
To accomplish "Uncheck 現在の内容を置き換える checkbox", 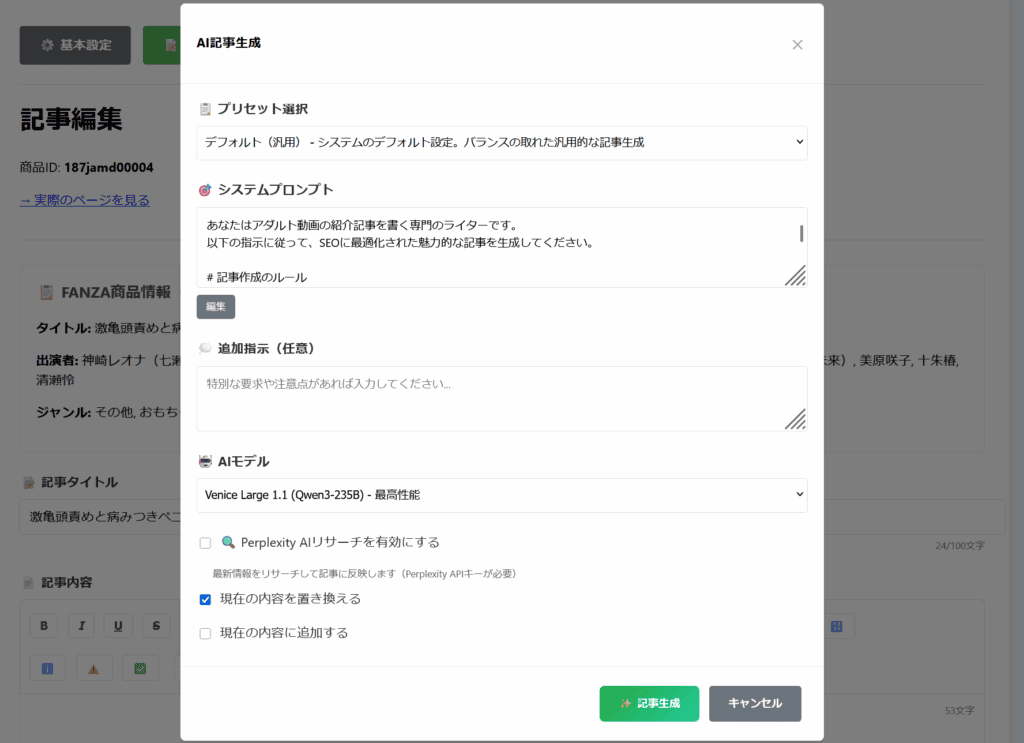I will click(205, 599).
